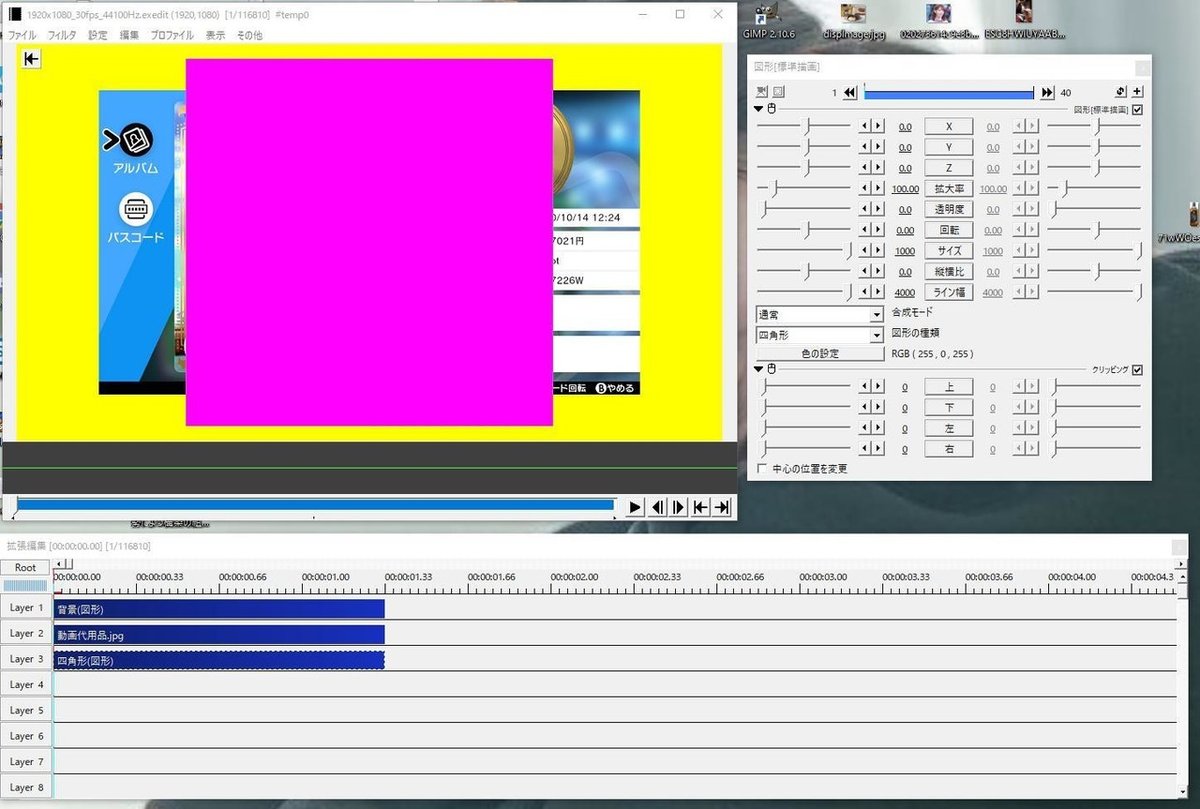Click the animation effect icon beside the plus button
Image resolution: width=1200 pixels, height=809 pixels.
(x=1121, y=92)
